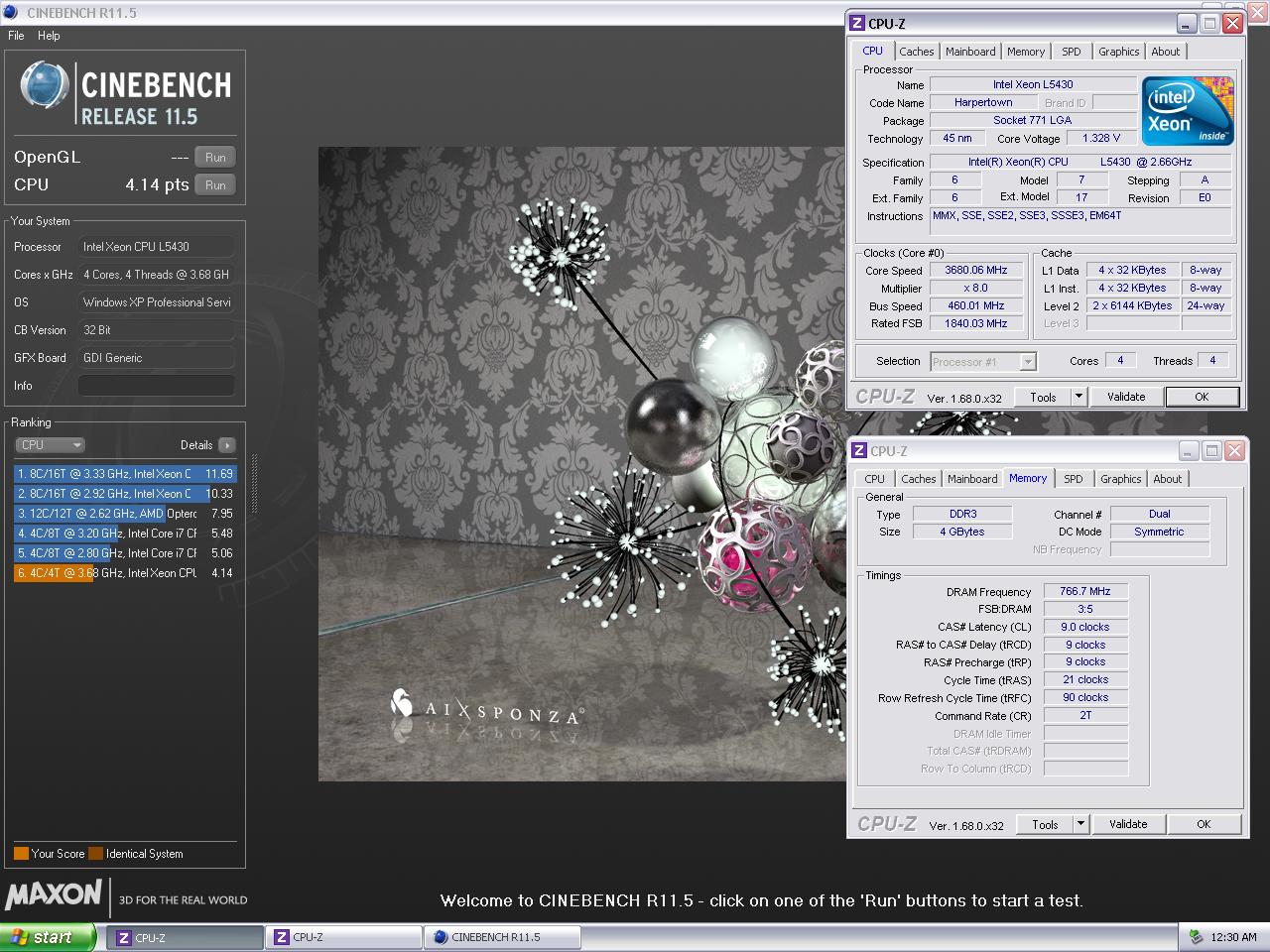Switch to SPD tab in top CPU-Z

(1072, 52)
